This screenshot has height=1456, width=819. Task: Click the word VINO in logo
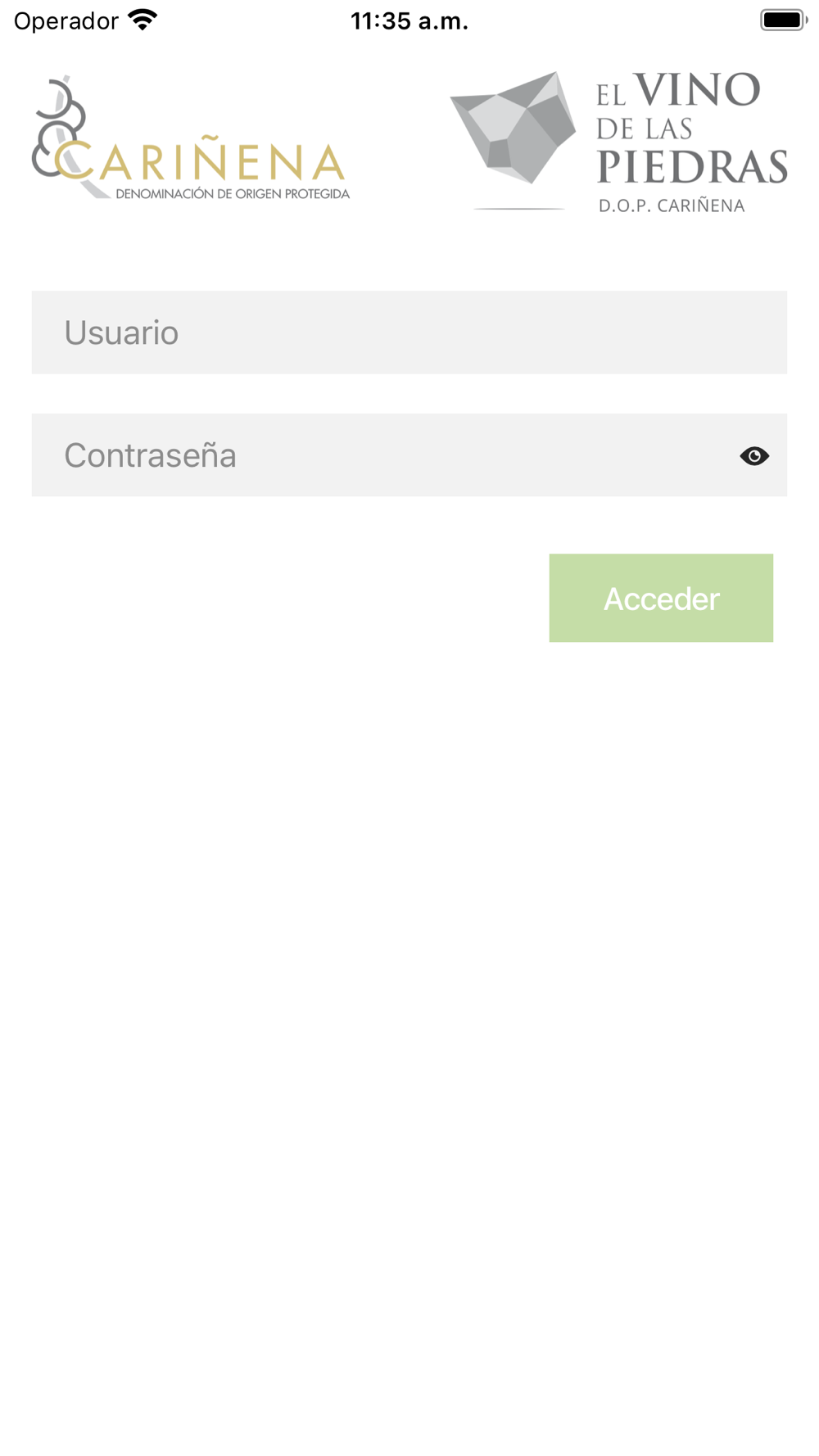[x=697, y=90]
